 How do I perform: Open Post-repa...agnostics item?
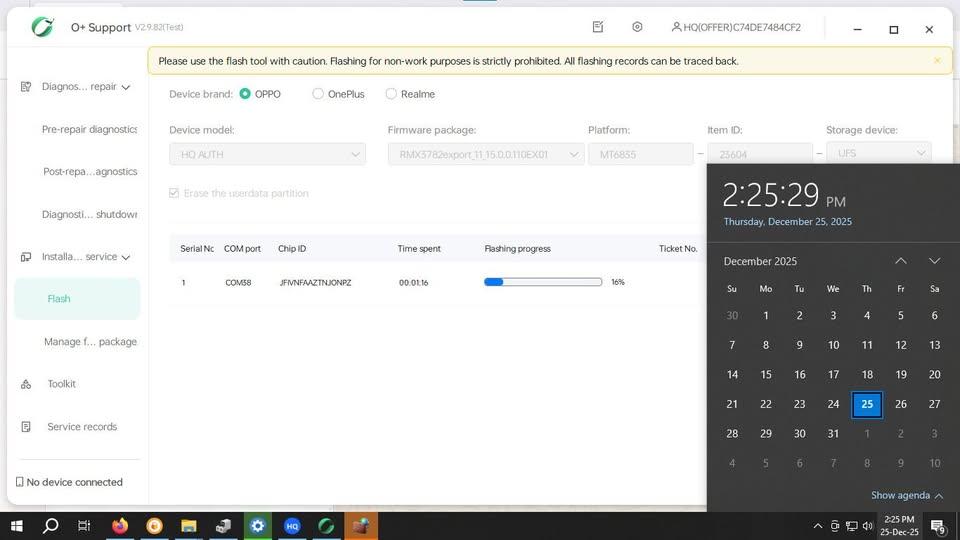click(90, 171)
